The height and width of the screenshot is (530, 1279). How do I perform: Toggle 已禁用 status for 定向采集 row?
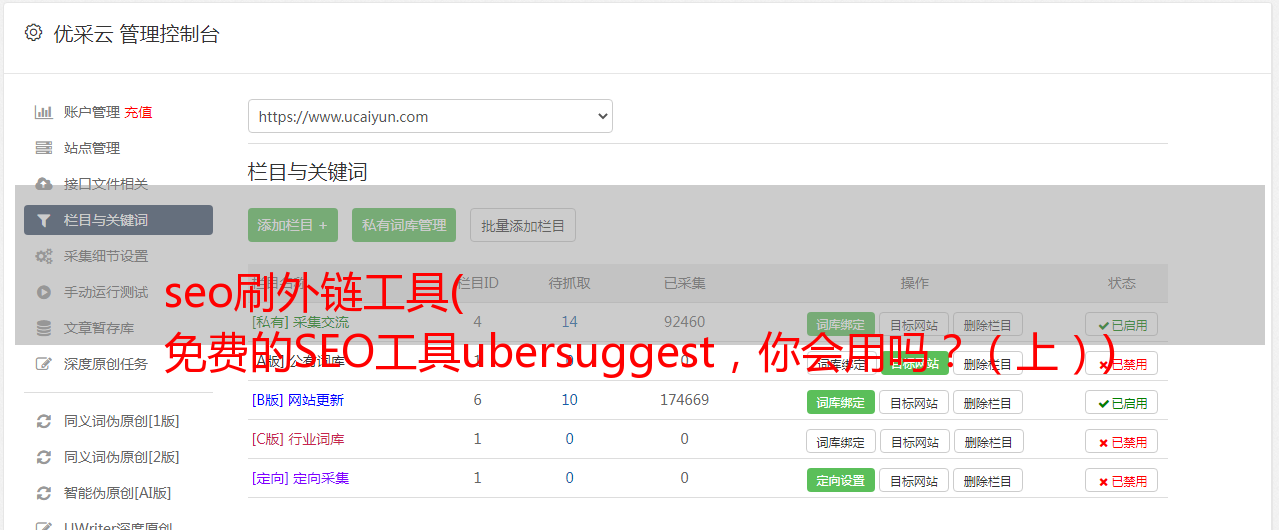(x=1121, y=481)
